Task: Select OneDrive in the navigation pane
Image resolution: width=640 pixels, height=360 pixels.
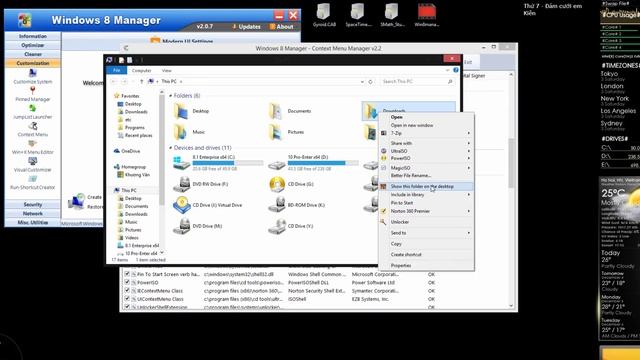Action: coord(127,151)
